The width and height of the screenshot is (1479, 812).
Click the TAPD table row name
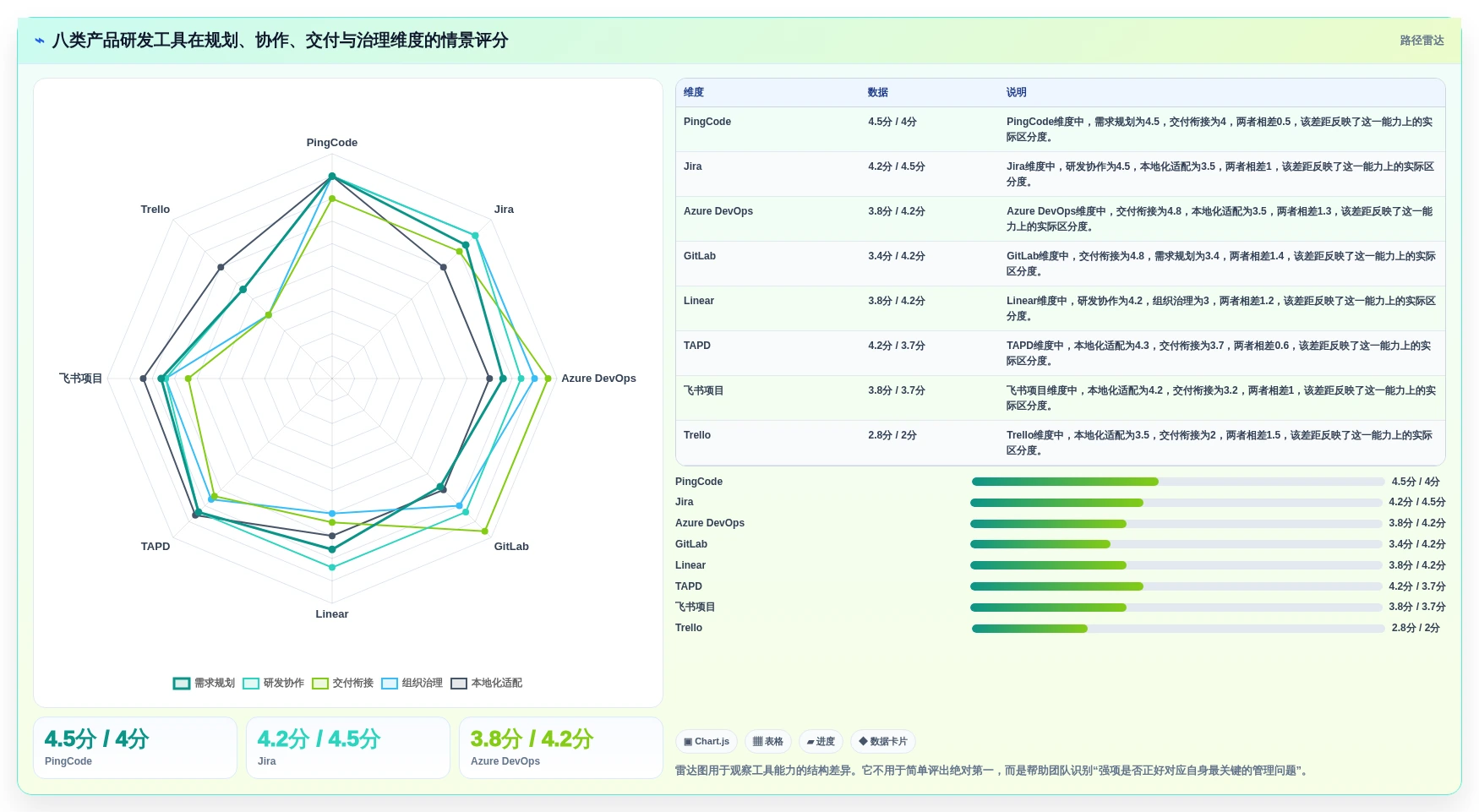[x=697, y=346]
